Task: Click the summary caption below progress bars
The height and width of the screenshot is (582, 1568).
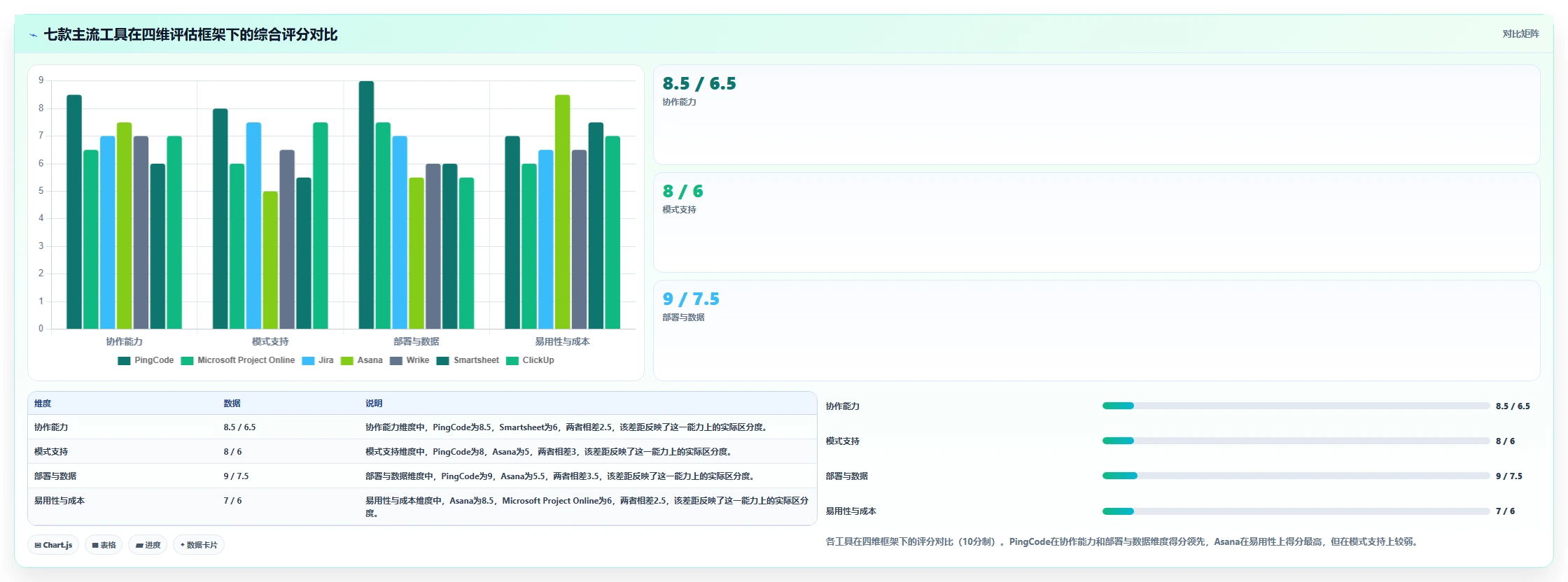Action: [x=1123, y=542]
